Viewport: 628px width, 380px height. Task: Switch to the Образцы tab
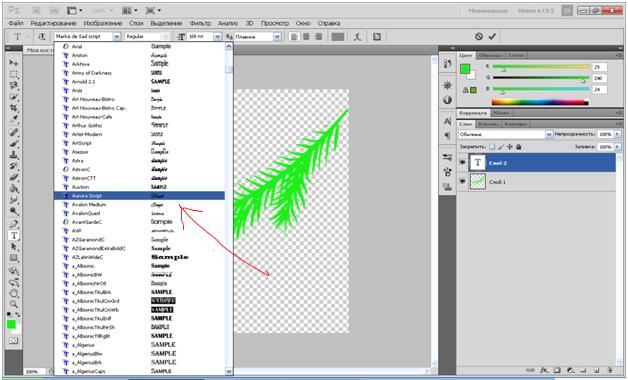tap(490, 55)
